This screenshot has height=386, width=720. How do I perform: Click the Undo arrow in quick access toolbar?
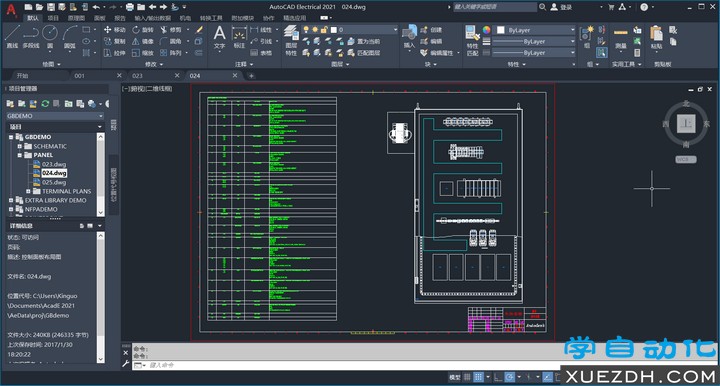tap(96, 7)
